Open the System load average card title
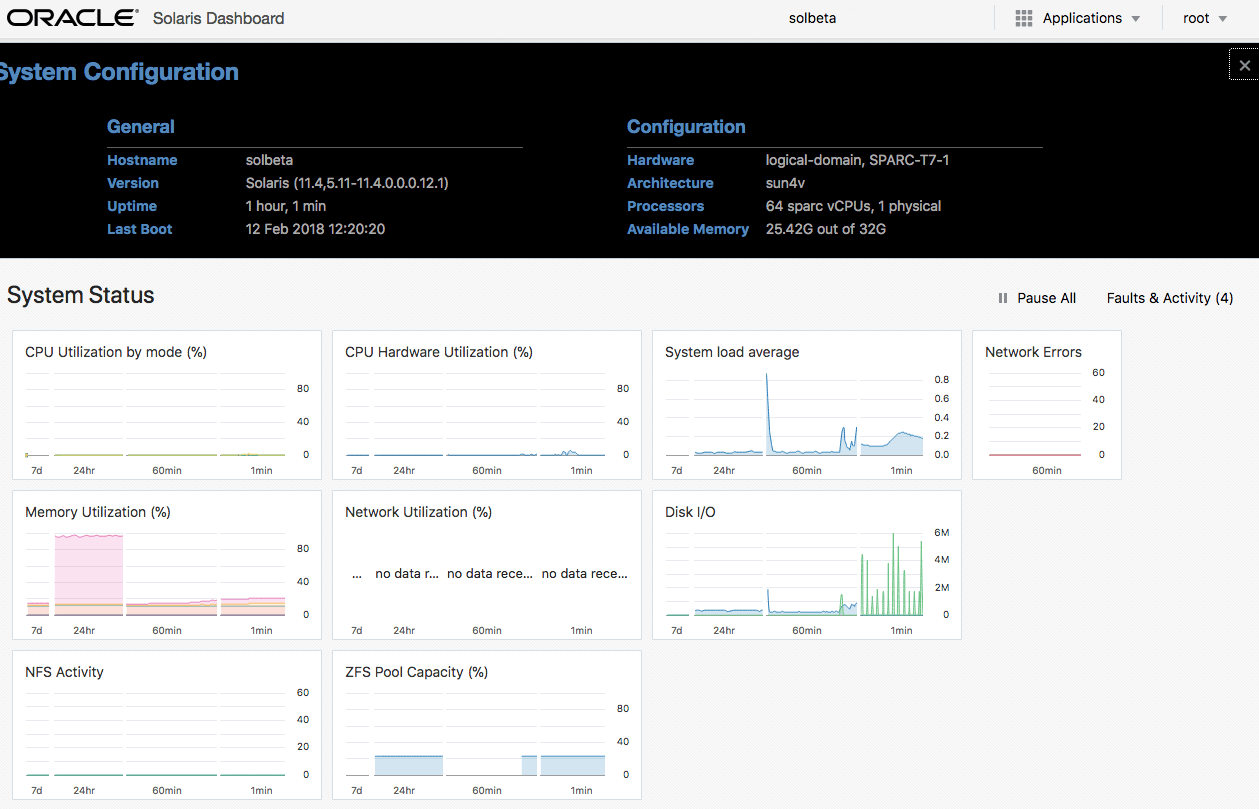Image resolution: width=1259 pixels, height=809 pixels. [732, 352]
